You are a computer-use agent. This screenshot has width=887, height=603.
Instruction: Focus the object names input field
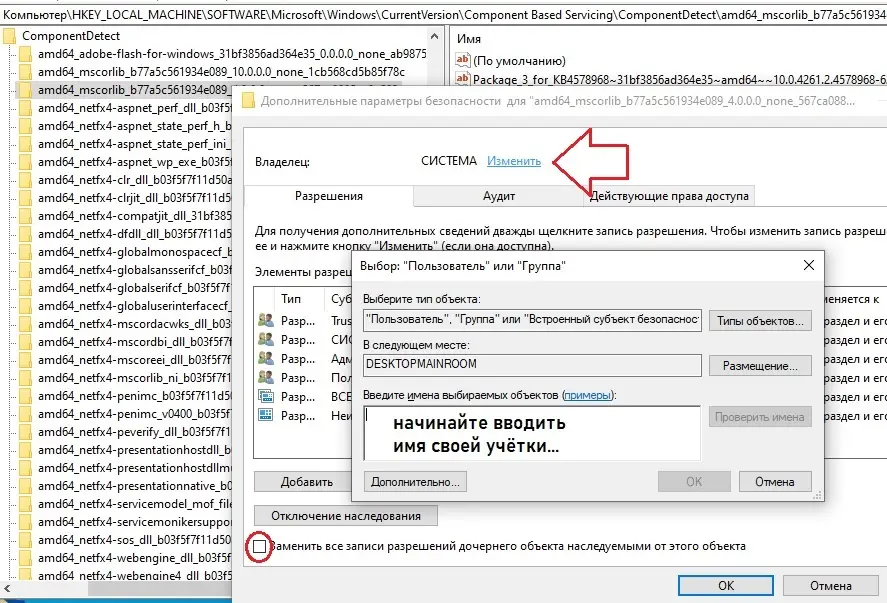click(x=531, y=434)
